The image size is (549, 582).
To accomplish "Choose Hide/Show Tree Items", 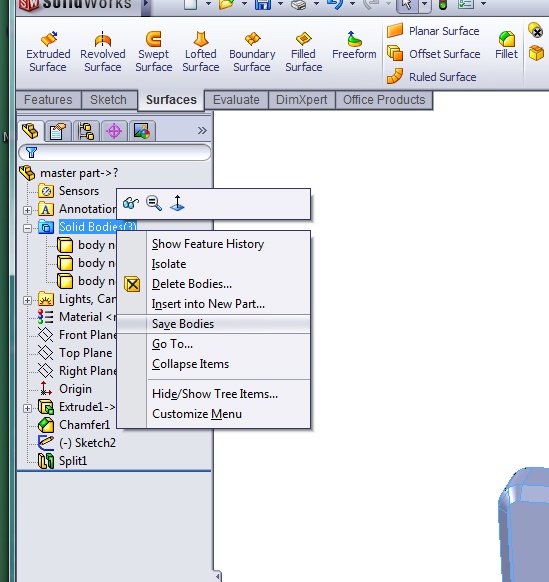I will tap(214, 394).
